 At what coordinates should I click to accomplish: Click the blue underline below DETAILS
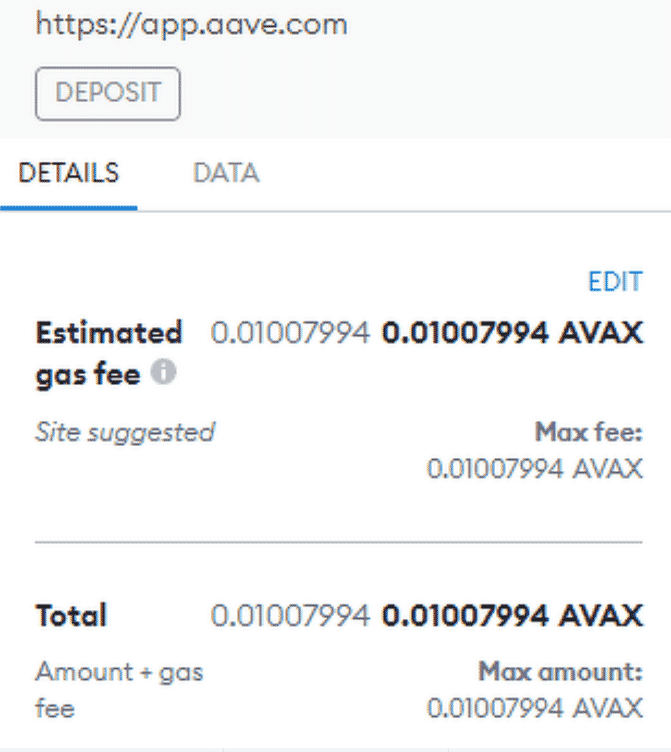coord(69,208)
